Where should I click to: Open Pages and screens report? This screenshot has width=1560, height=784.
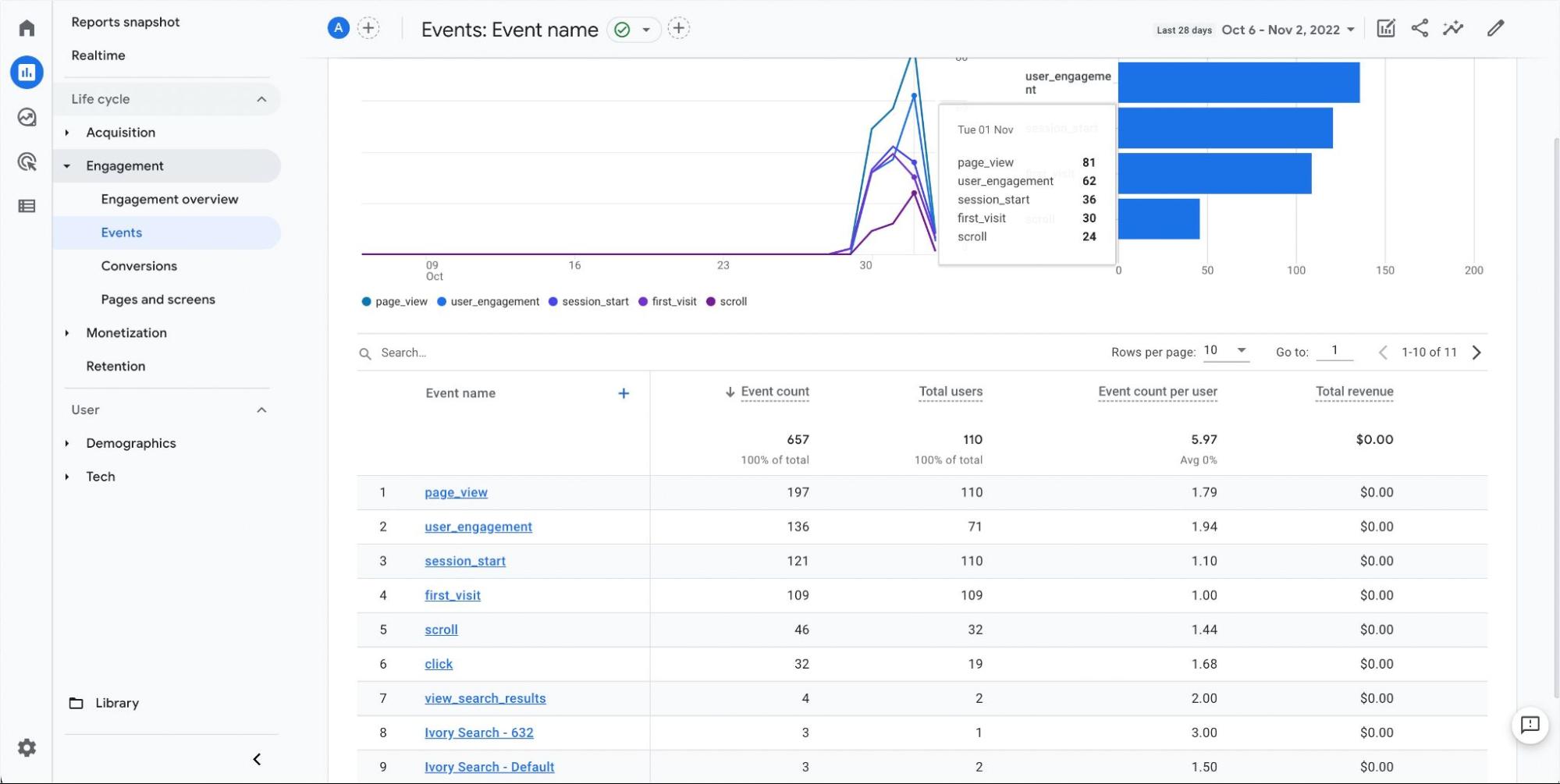(x=158, y=300)
